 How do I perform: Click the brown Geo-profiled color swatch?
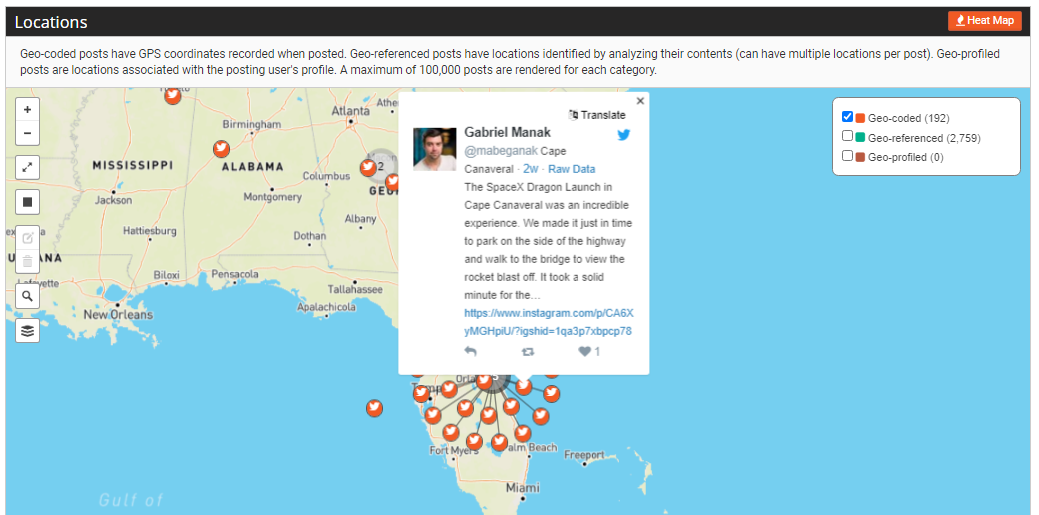coord(860,157)
